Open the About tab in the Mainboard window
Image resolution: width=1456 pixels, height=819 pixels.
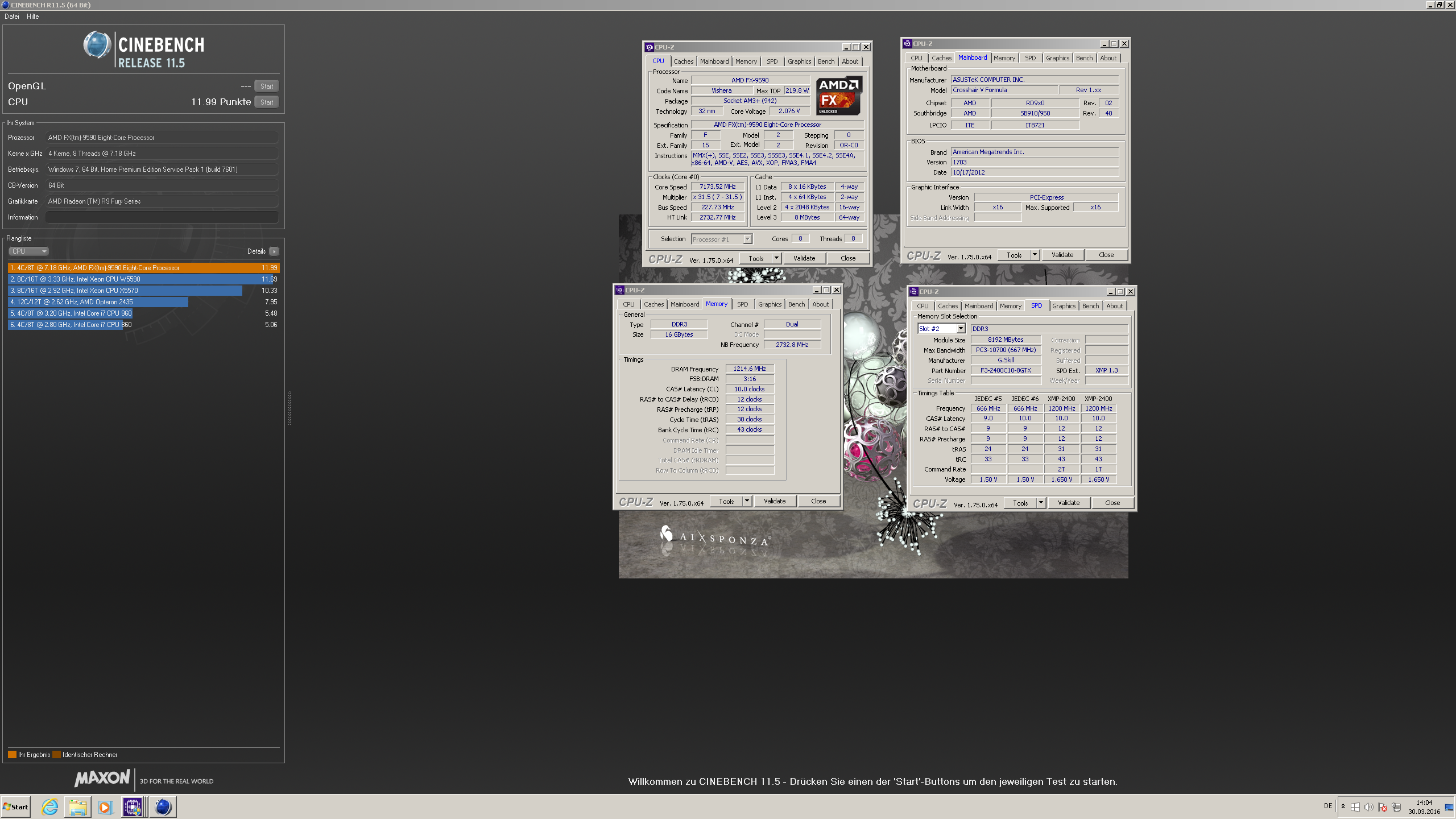point(1108,58)
